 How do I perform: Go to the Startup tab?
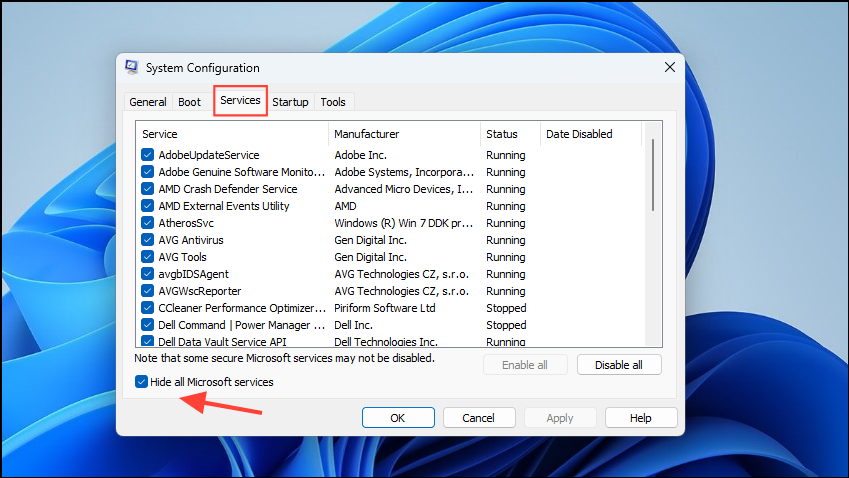[290, 102]
